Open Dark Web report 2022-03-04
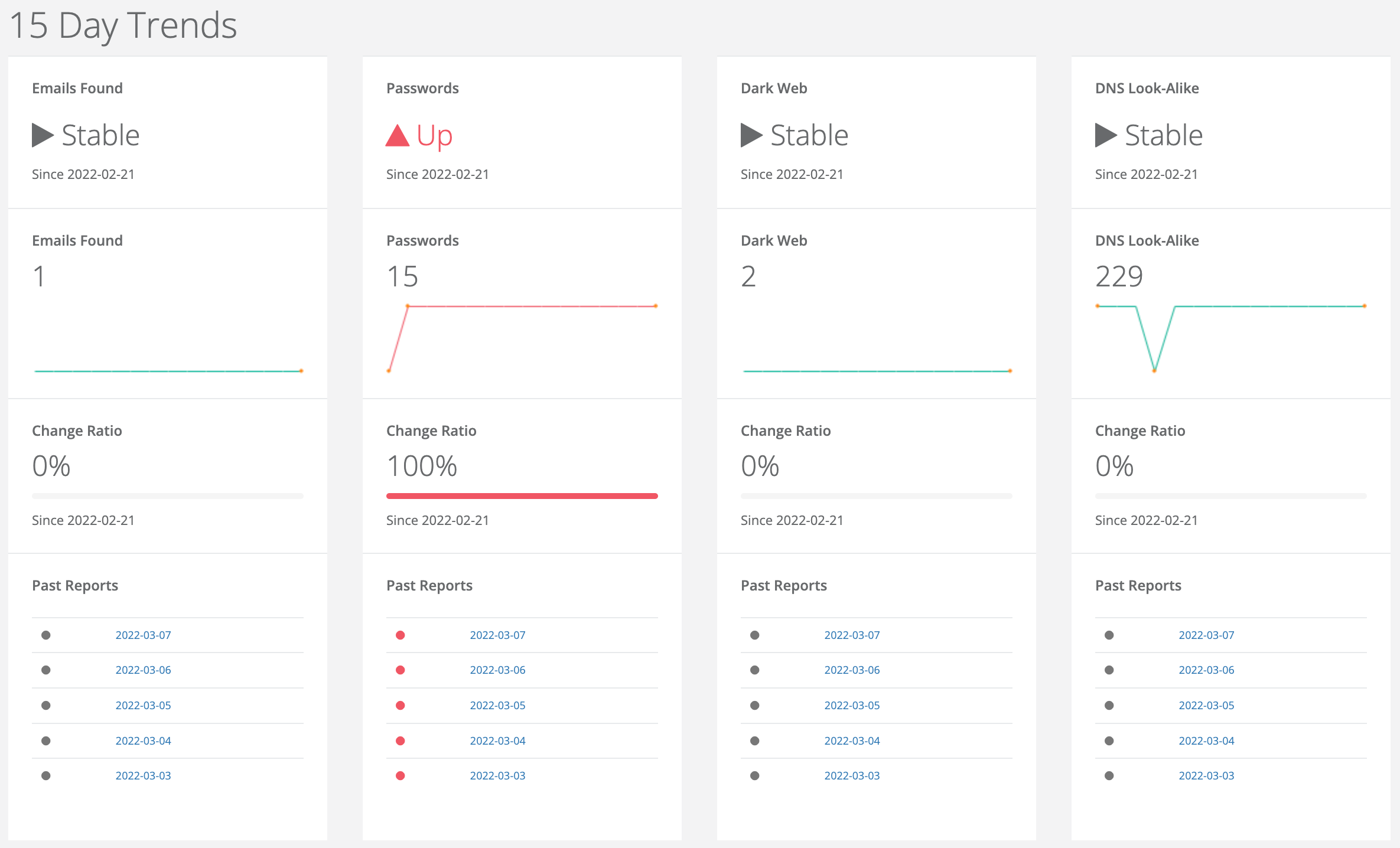The width and height of the screenshot is (1400, 848). [852, 741]
